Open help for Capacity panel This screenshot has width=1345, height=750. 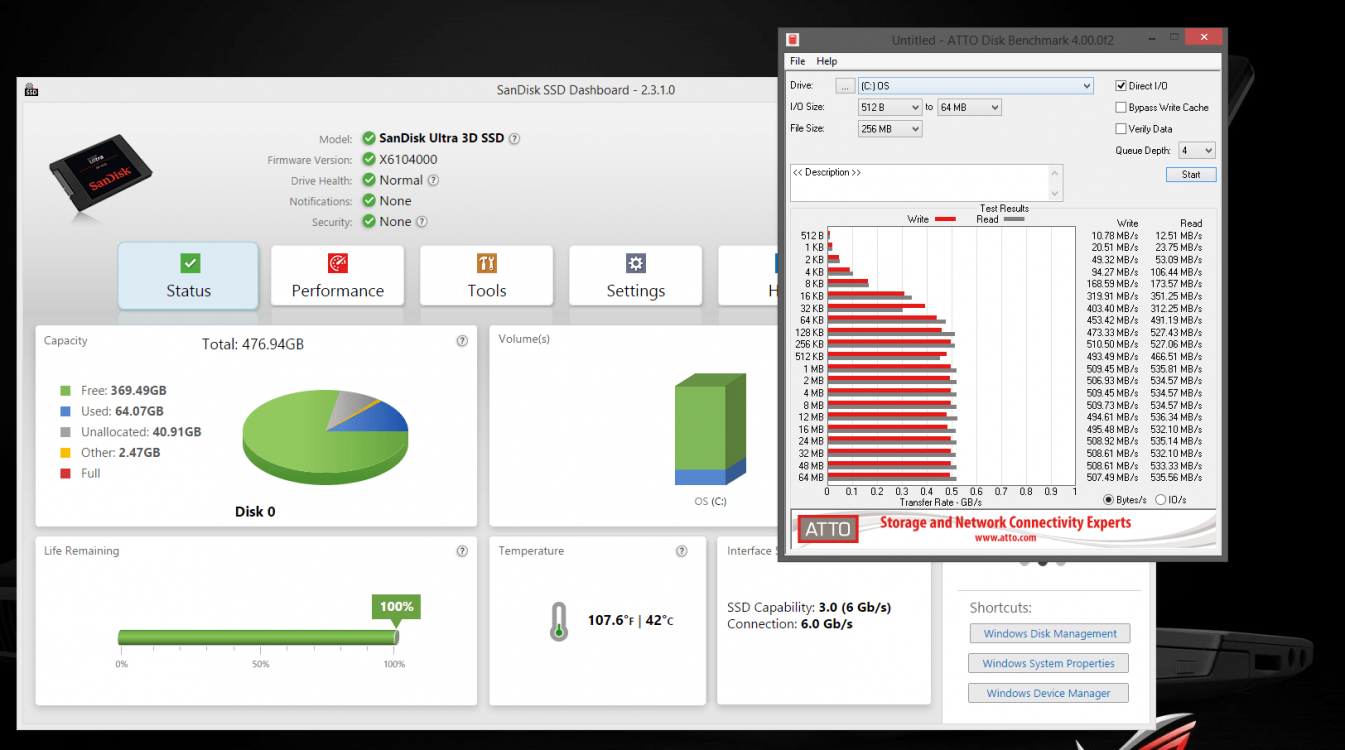click(462, 341)
